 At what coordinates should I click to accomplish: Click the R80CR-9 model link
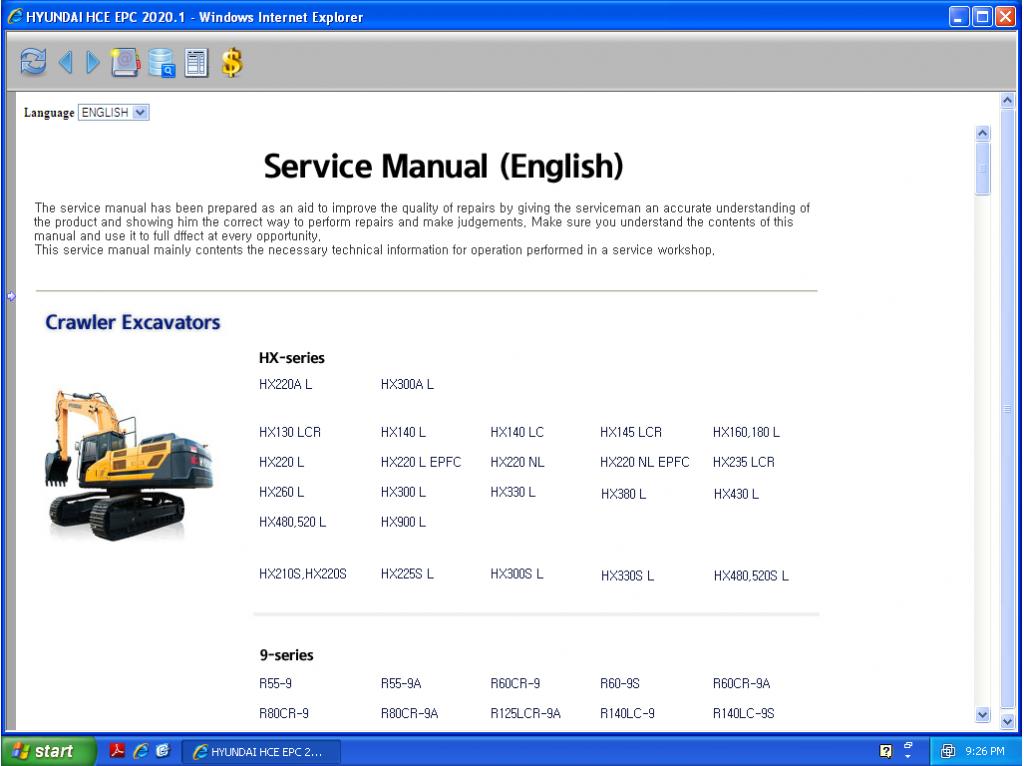pyautogui.click(x=284, y=714)
